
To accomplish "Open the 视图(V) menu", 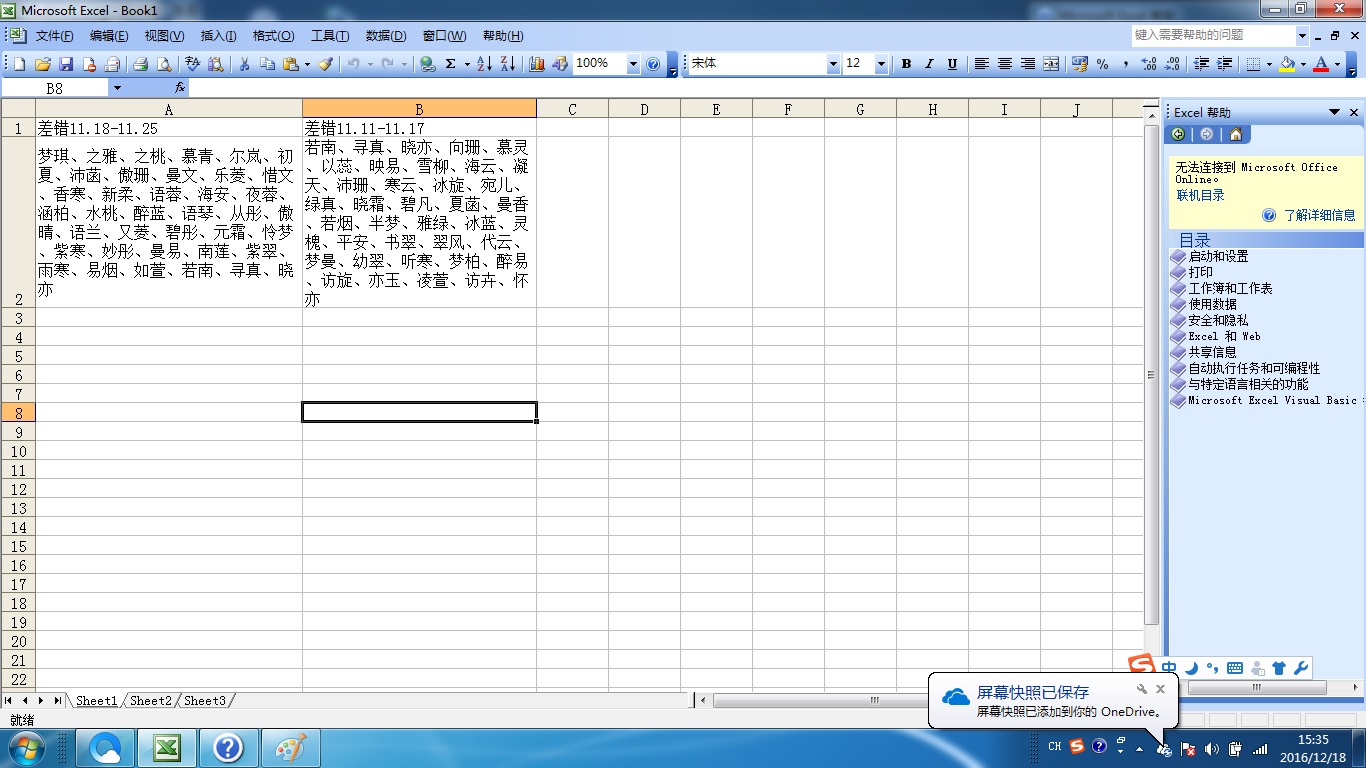I will 164,36.
